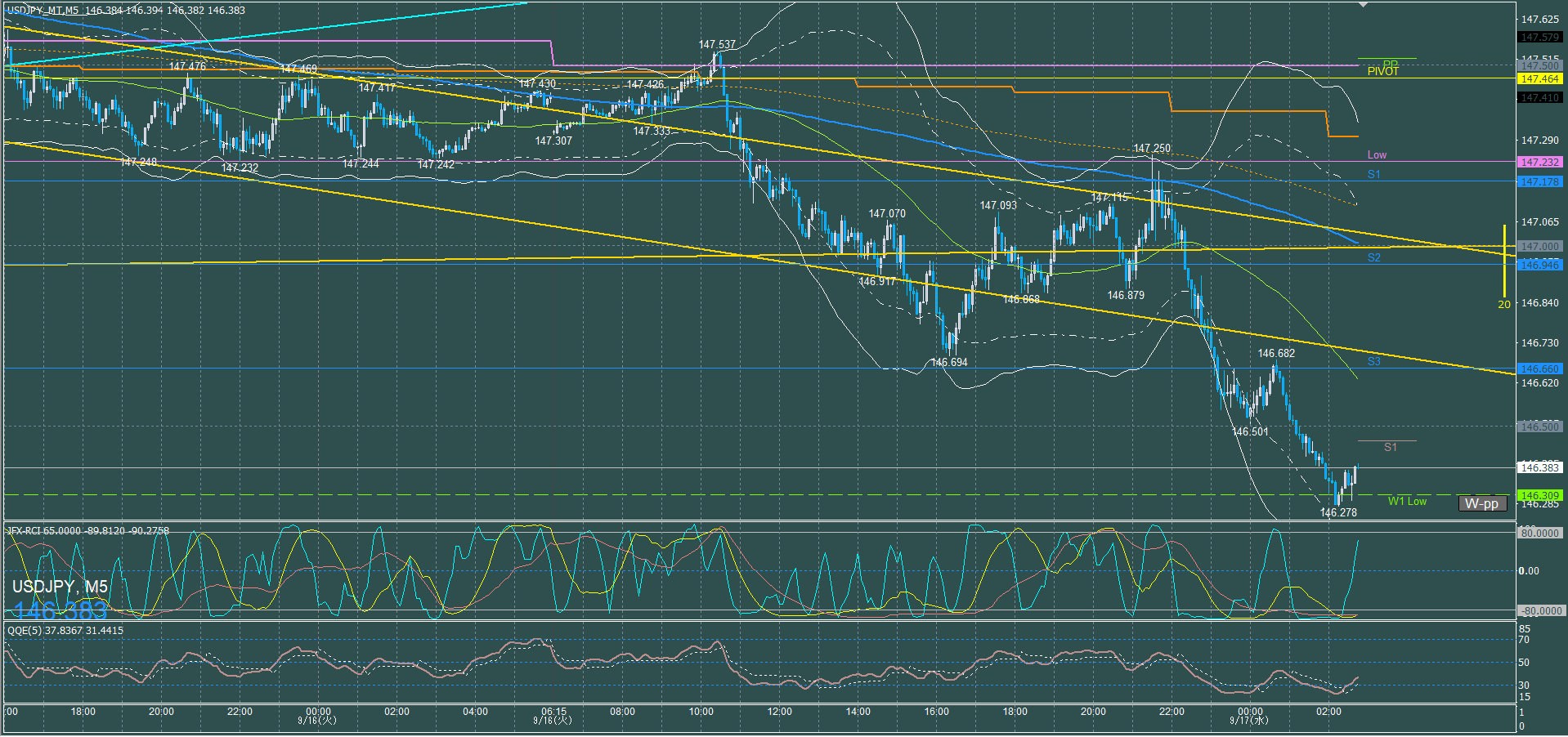Click the yellow vertical line marked 20
This screenshot has height=737, width=1568.
click(1504, 261)
